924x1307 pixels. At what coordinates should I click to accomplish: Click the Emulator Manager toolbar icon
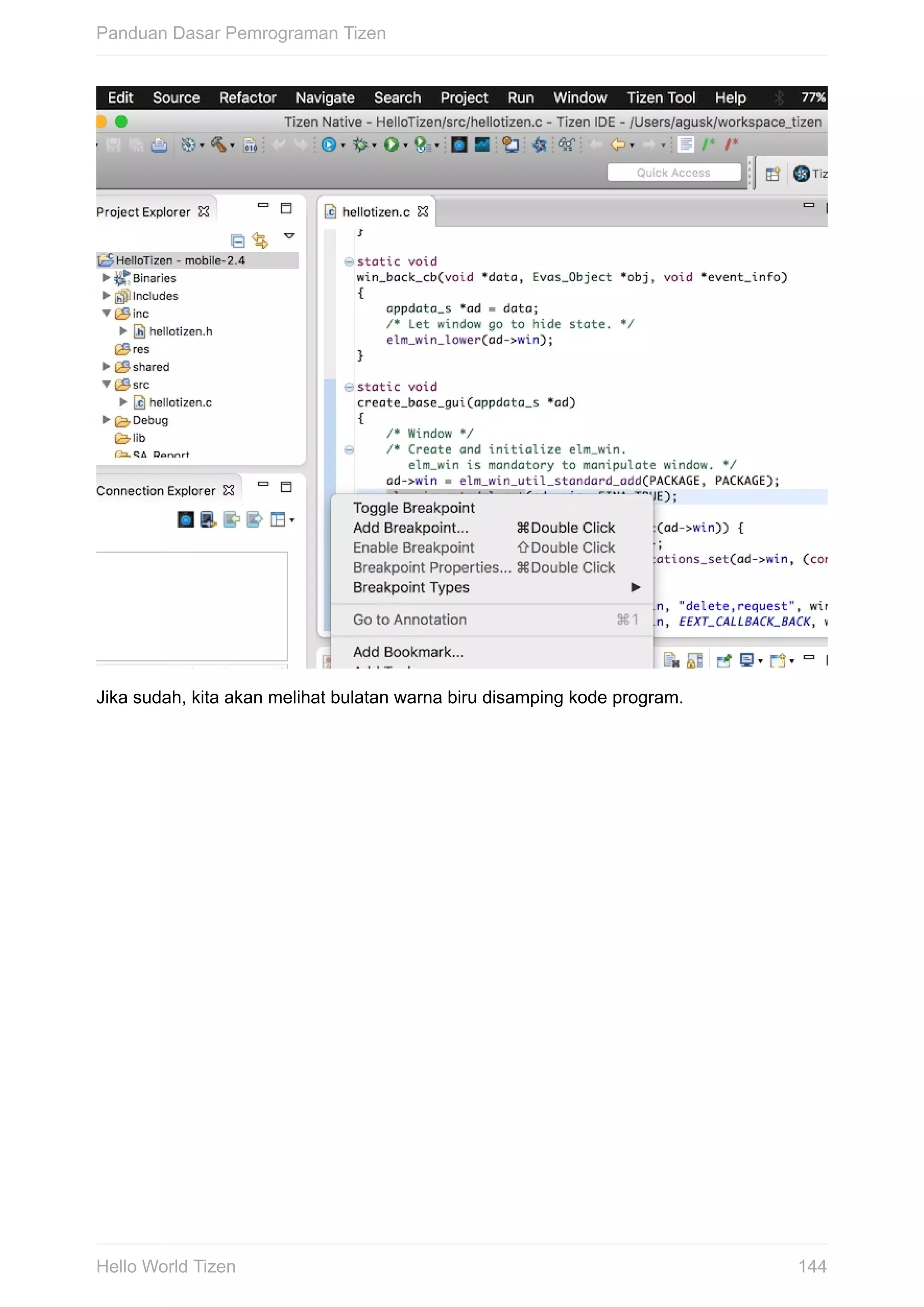pyautogui.click(x=459, y=145)
